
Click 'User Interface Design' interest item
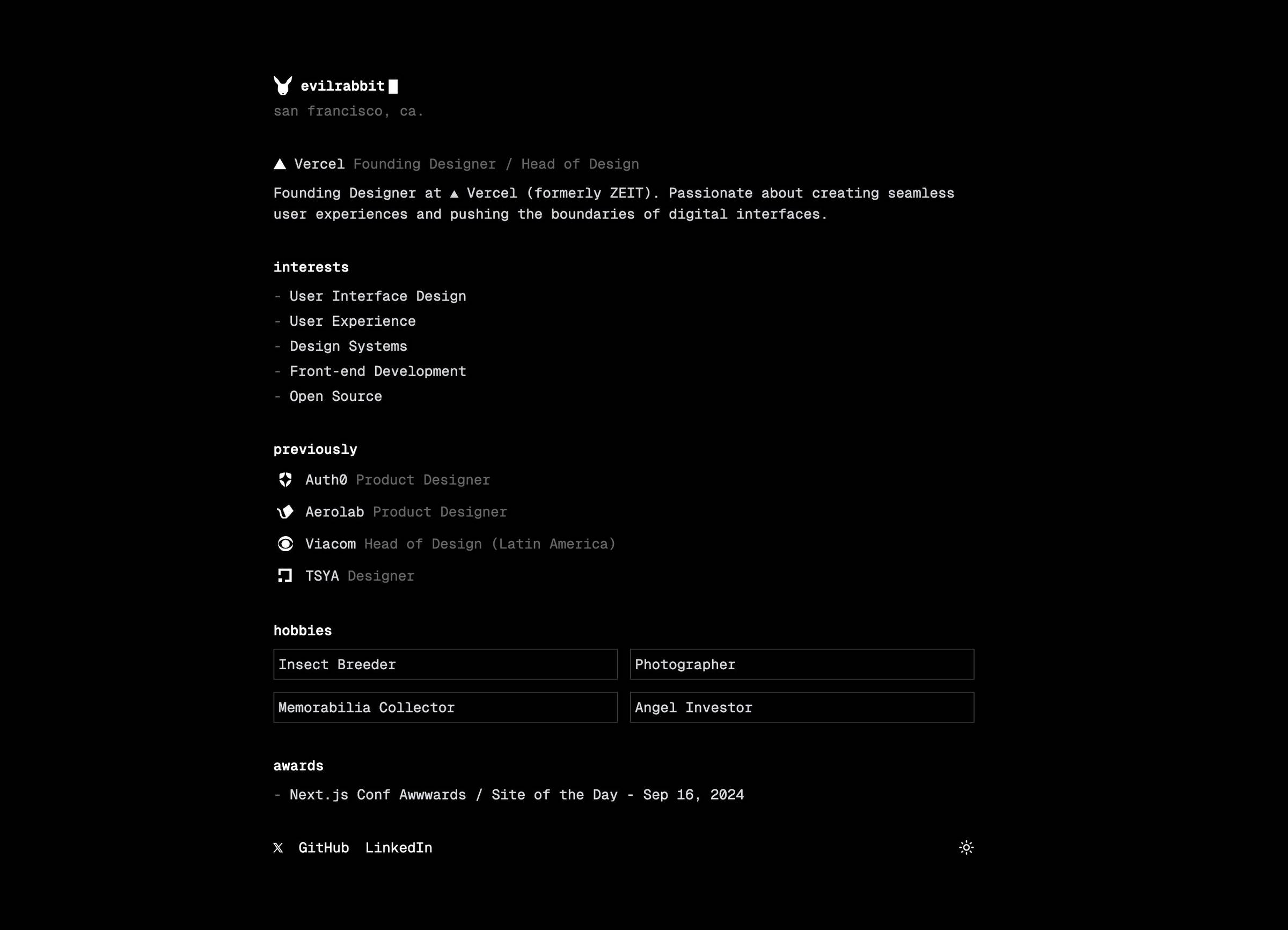(x=378, y=296)
